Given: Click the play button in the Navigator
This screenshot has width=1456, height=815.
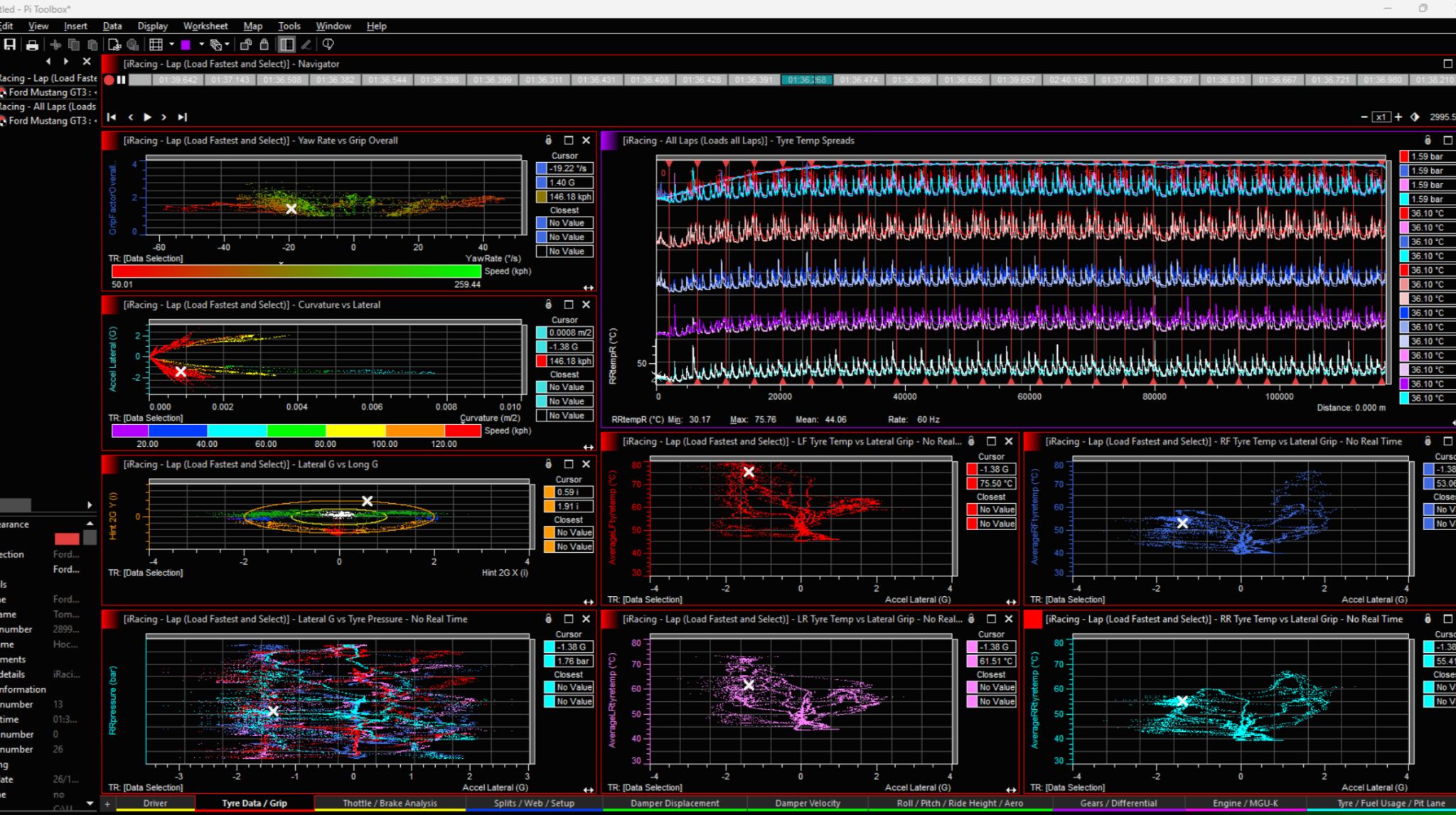Looking at the screenshot, I should (x=147, y=117).
